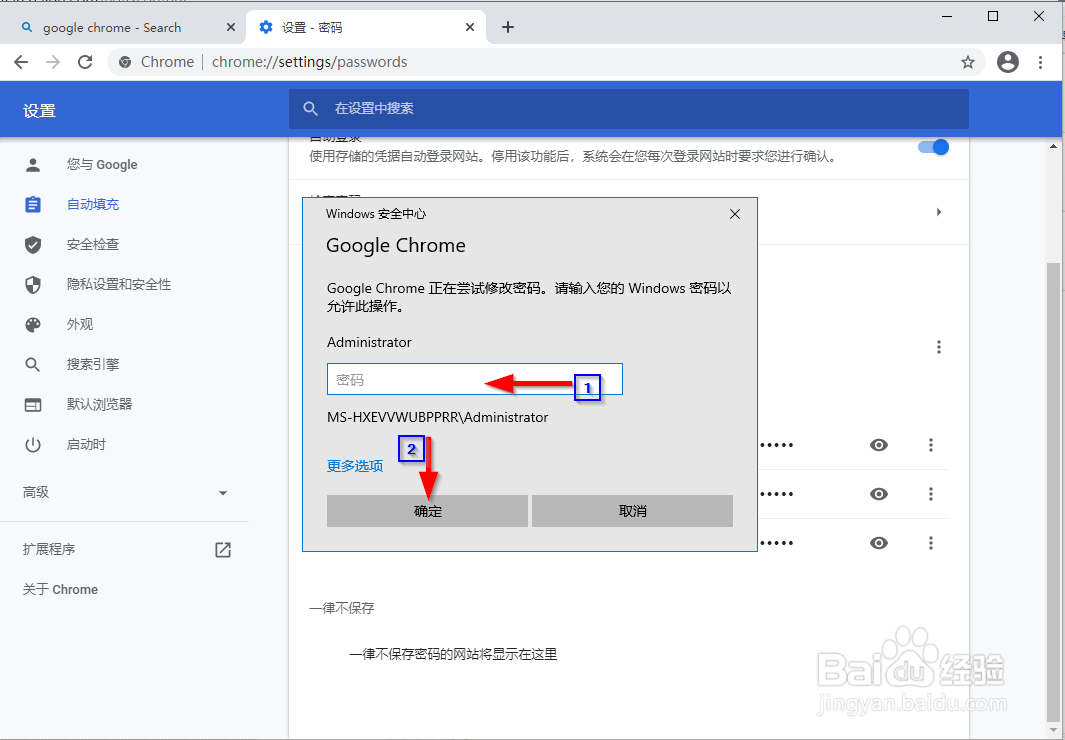Click the browser back arrow
The image size is (1065, 740).
21,62
